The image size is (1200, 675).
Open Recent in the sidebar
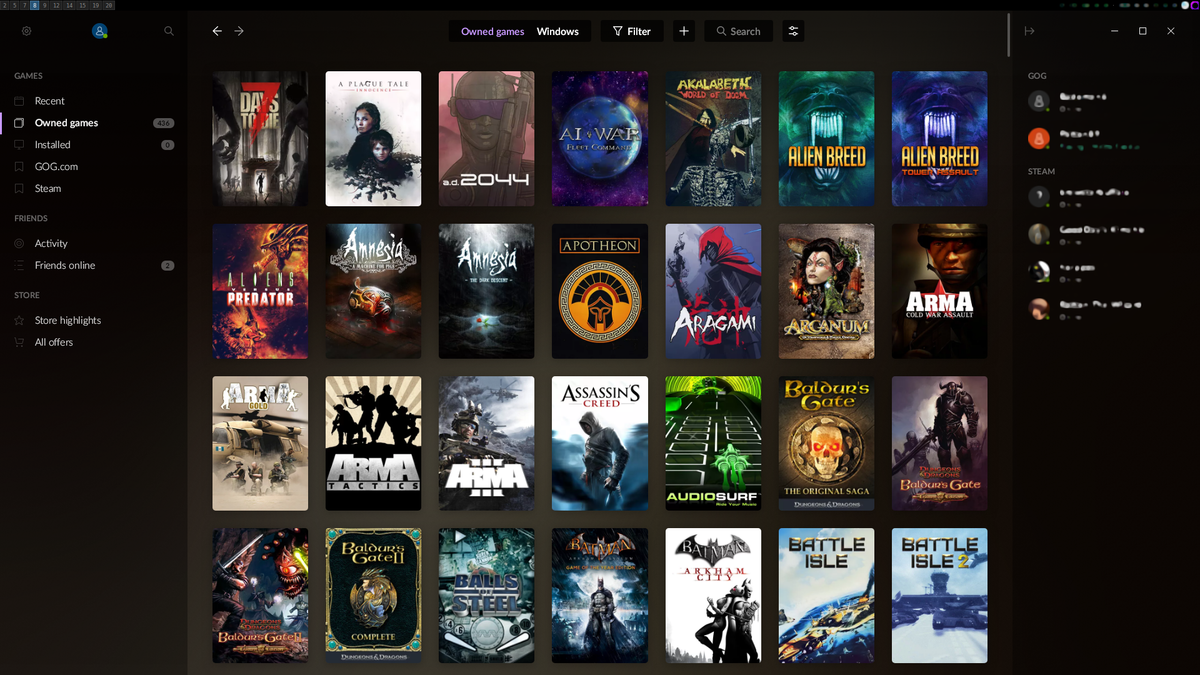click(49, 101)
